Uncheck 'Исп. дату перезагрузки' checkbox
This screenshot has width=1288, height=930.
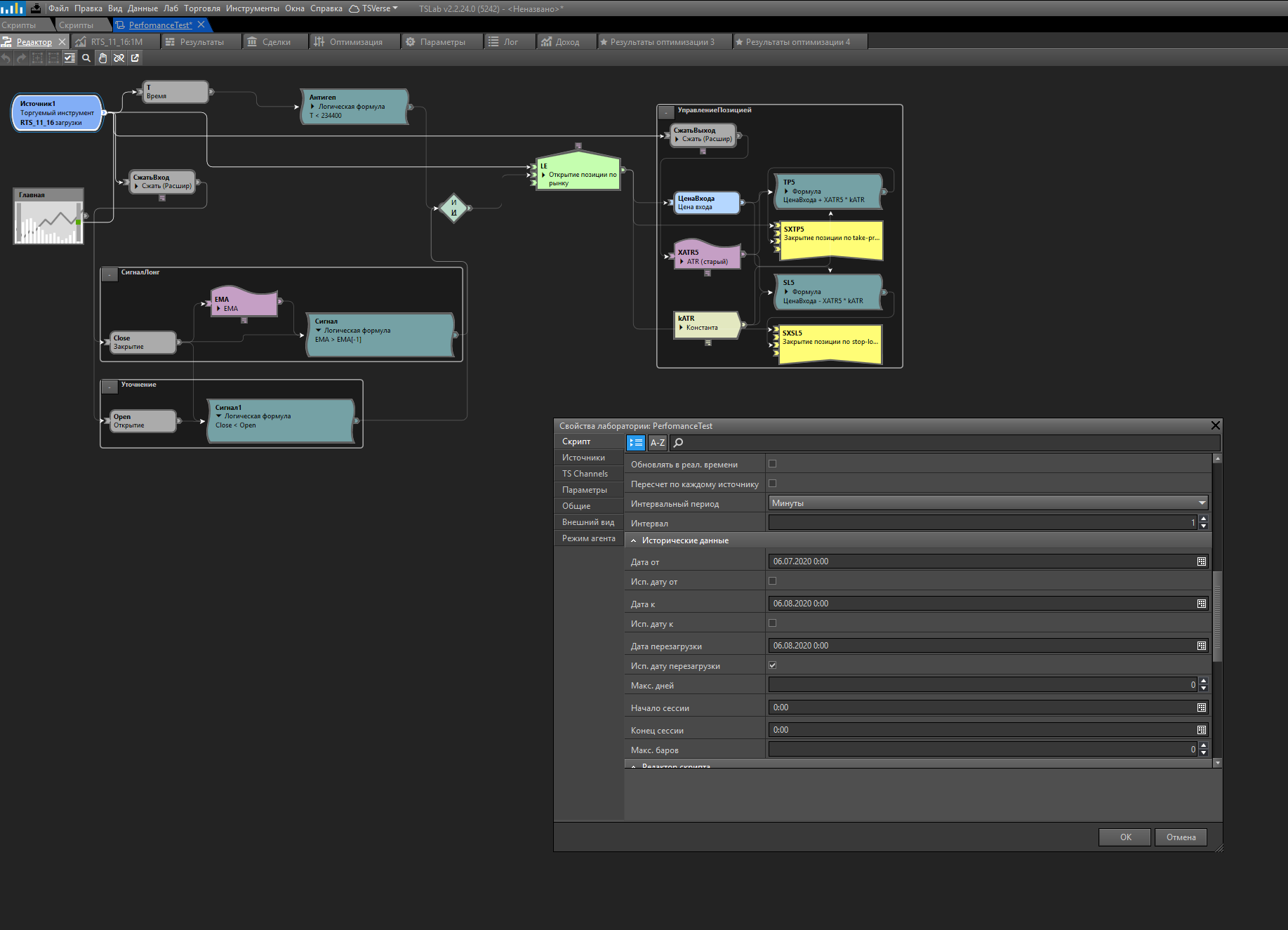point(772,665)
